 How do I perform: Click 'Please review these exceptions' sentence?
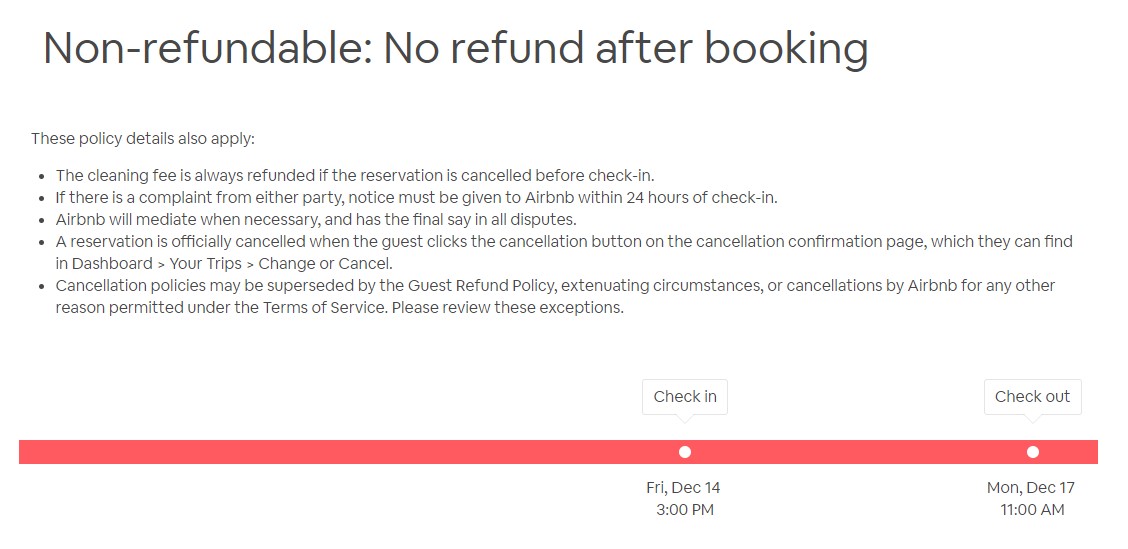(x=508, y=308)
